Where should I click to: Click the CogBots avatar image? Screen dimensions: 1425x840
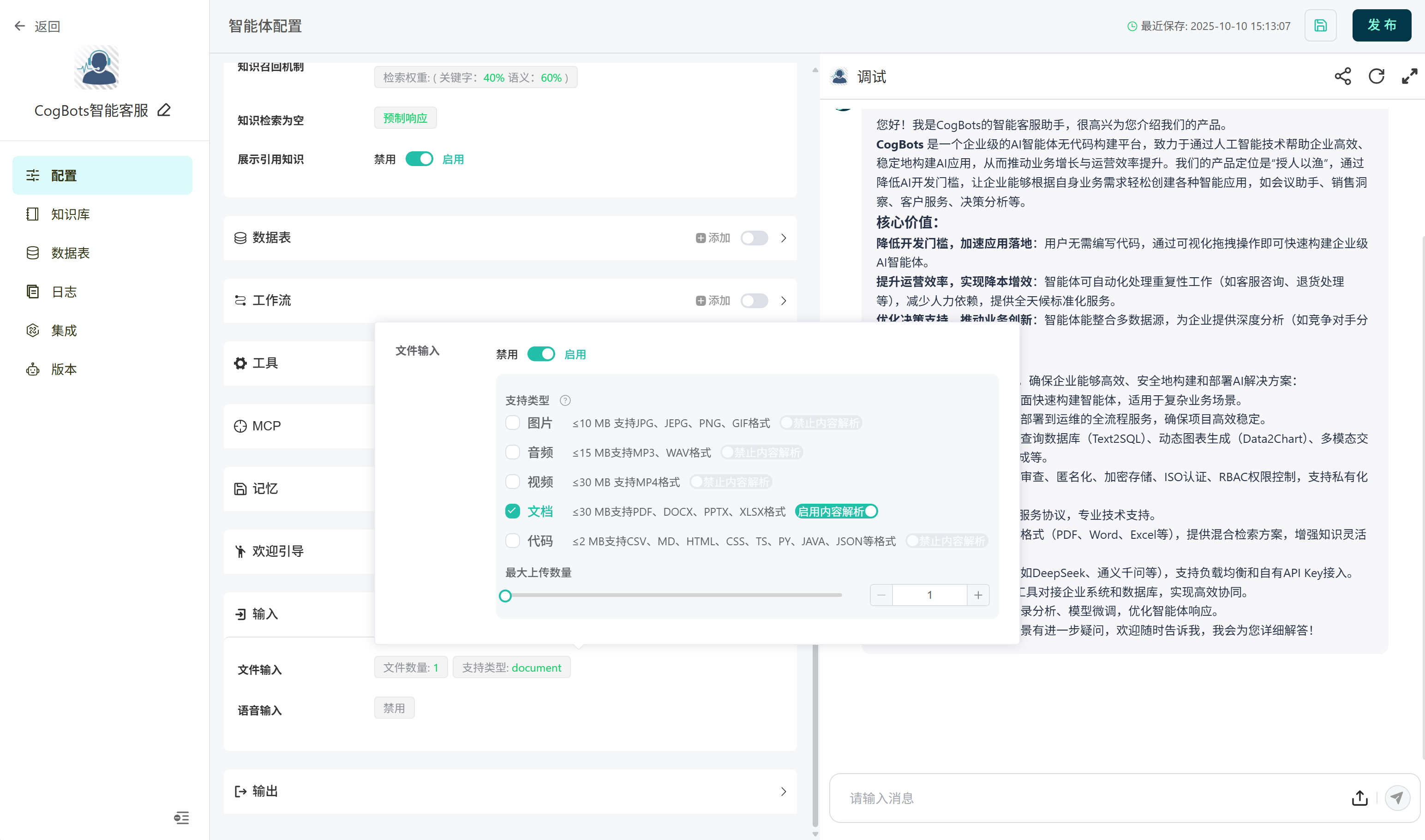[x=97, y=67]
